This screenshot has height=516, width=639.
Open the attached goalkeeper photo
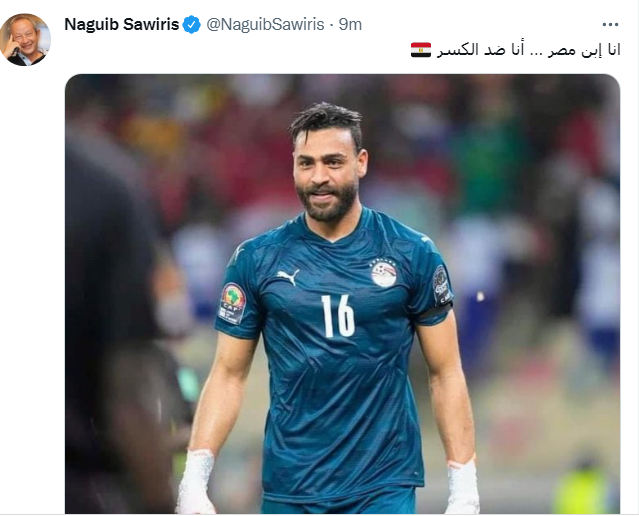point(342,293)
